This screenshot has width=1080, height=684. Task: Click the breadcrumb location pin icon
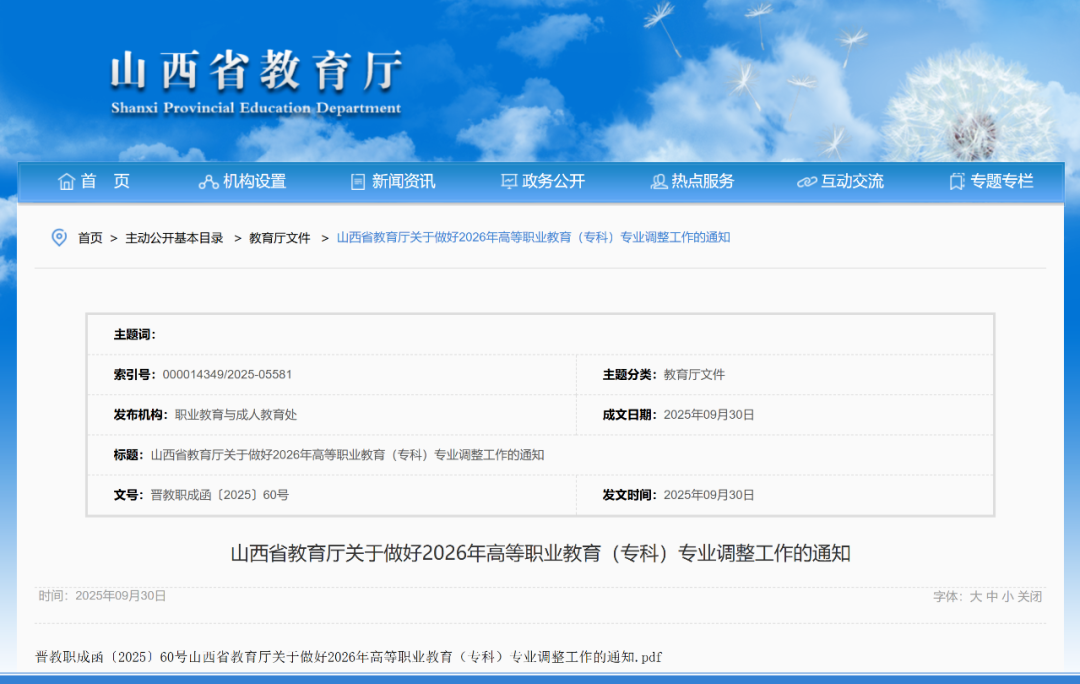[x=59, y=237]
